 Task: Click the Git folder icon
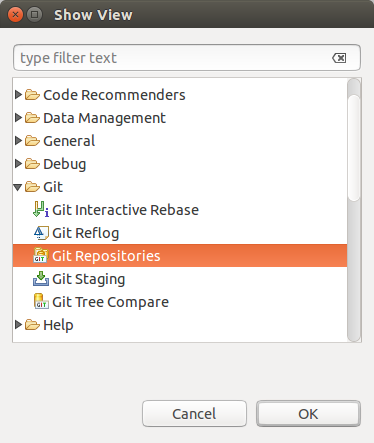(32, 187)
